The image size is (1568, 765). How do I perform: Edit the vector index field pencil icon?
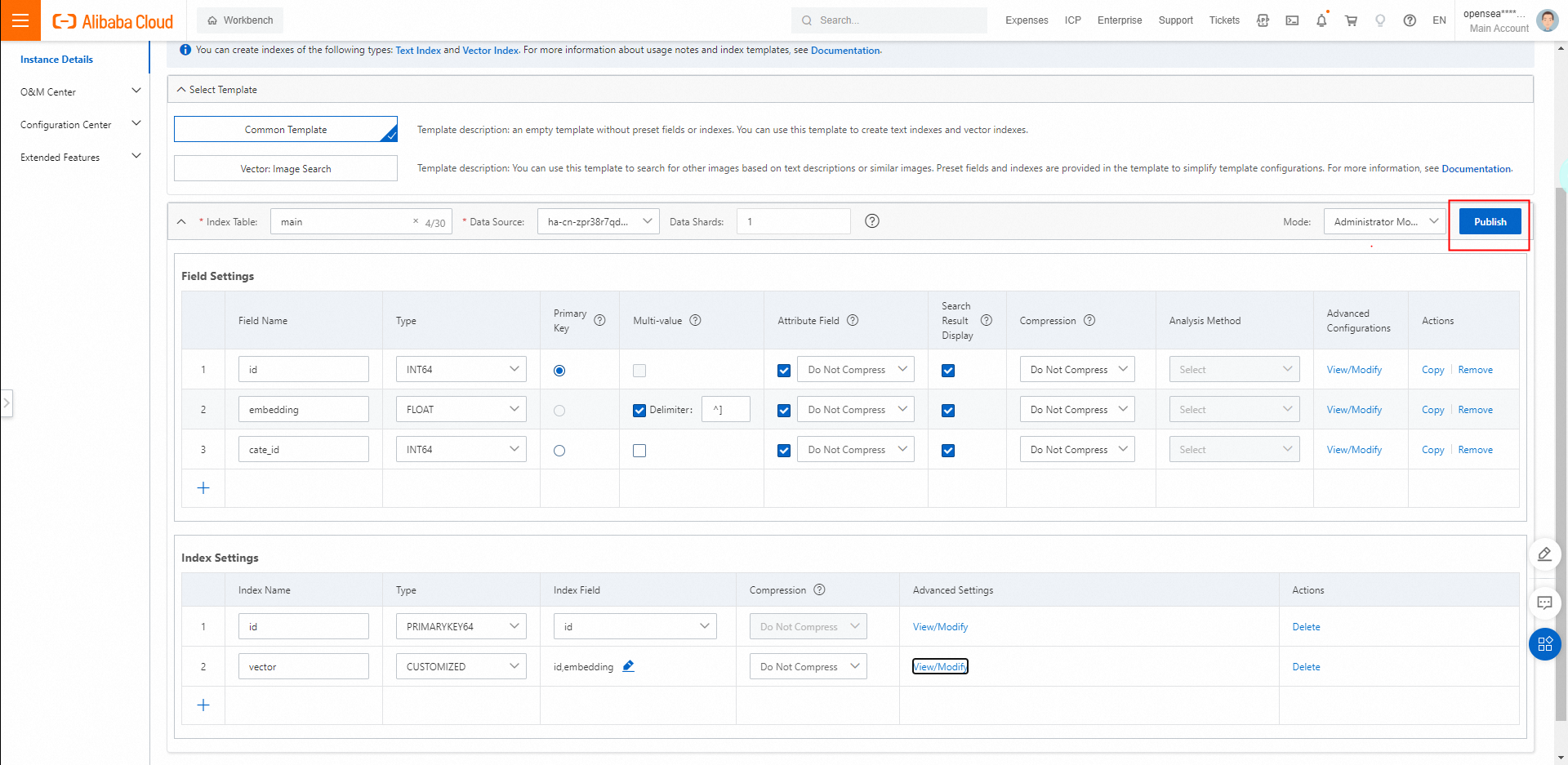coord(628,666)
